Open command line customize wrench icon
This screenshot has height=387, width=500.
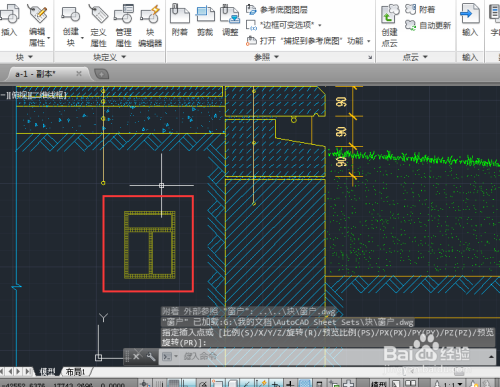151,357
